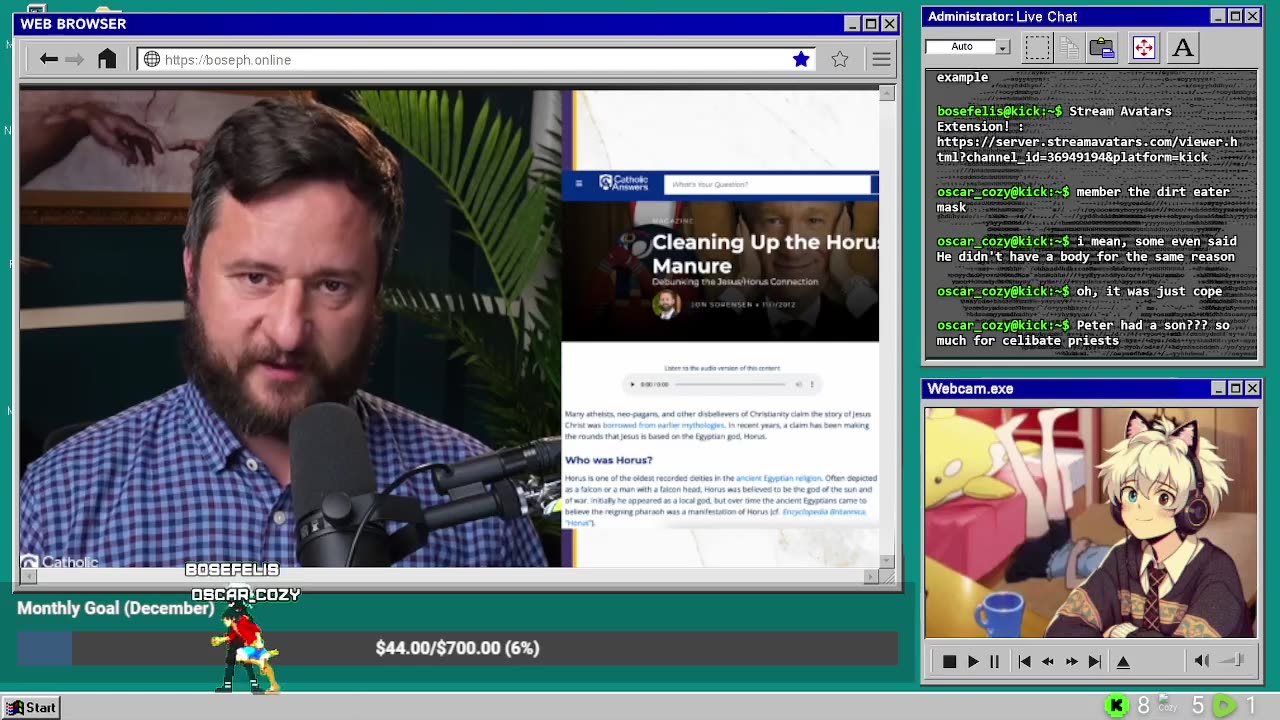The width and height of the screenshot is (1280, 720).
Task: Click the green Rumble play icon in tray
Action: [x=1224, y=706]
